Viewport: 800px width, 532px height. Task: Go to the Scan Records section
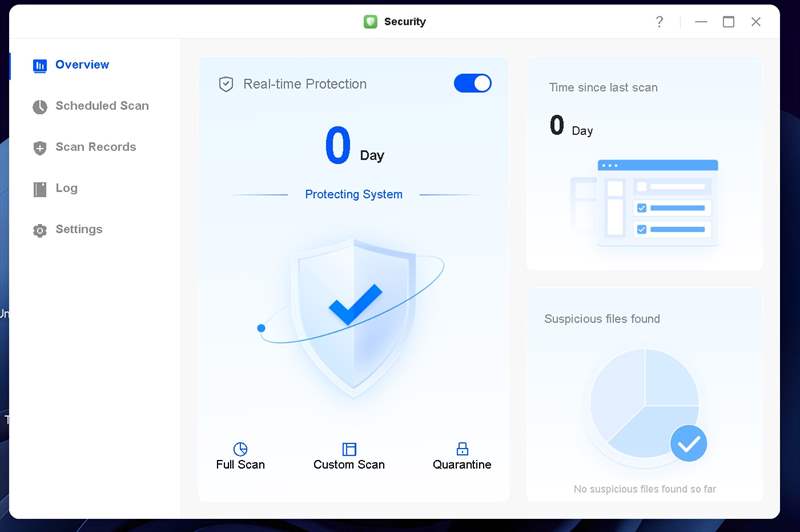point(96,147)
